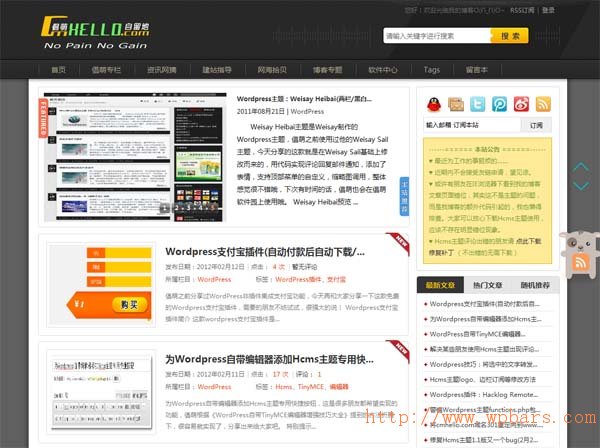Click the red QQ penguin icon

(434, 104)
